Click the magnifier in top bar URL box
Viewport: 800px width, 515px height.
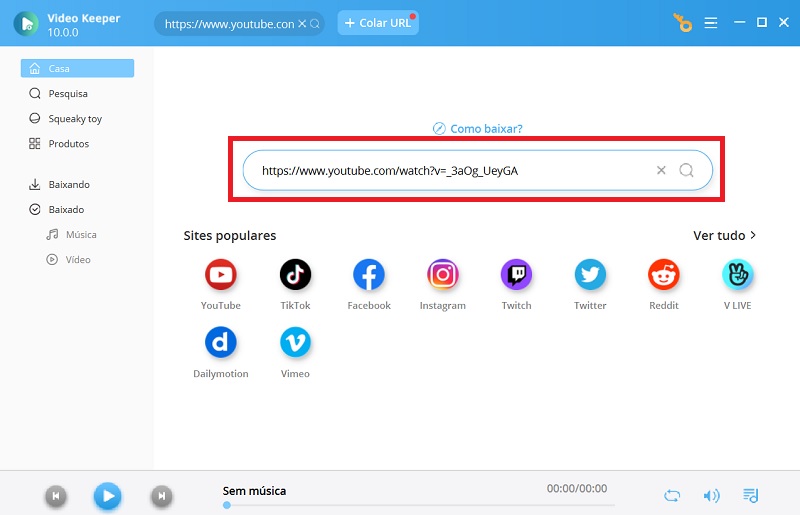pos(315,23)
